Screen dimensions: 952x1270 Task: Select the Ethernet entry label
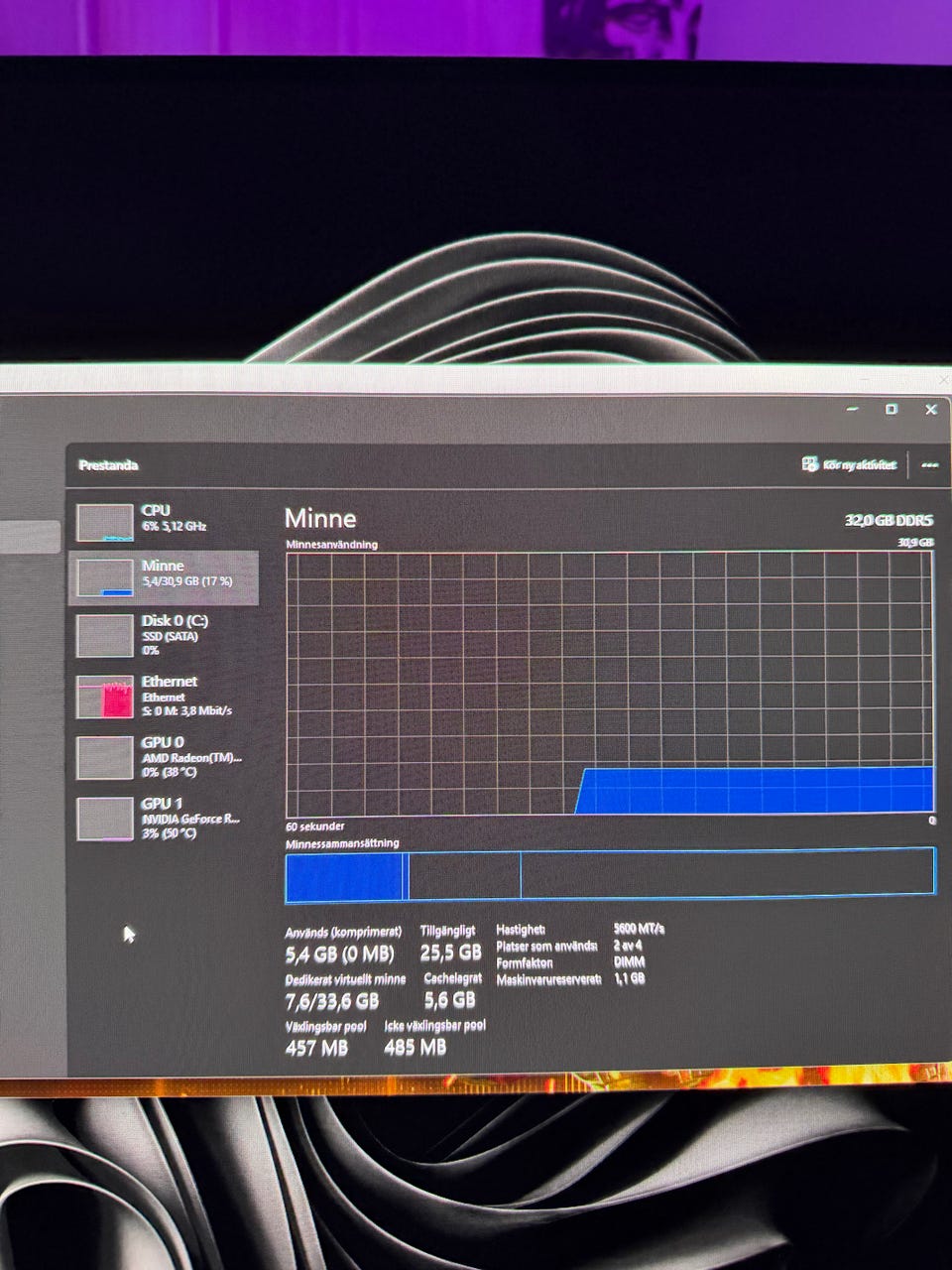pyautogui.click(x=170, y=682)
